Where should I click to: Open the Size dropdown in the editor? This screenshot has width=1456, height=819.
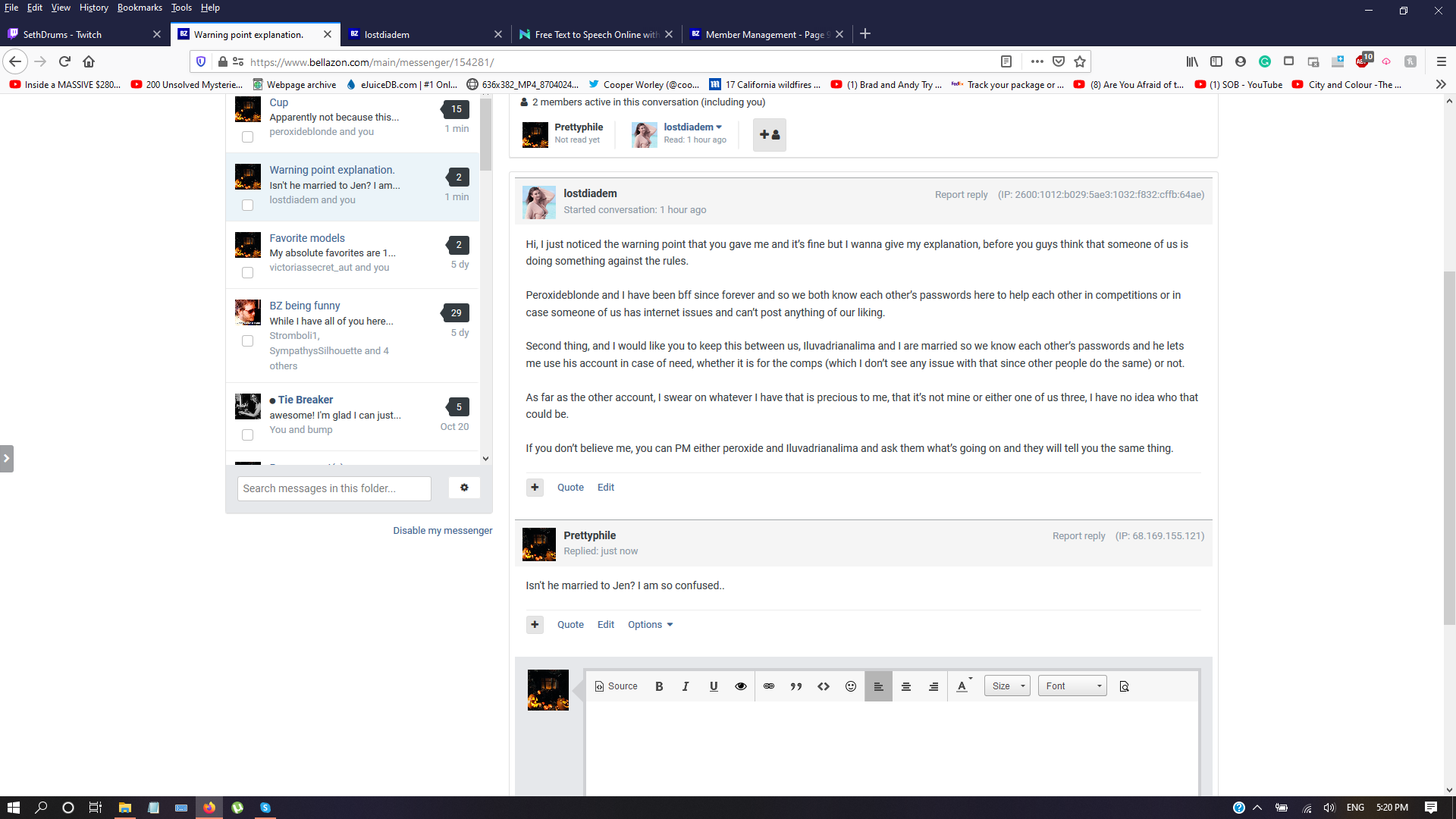coord(1007,686)
